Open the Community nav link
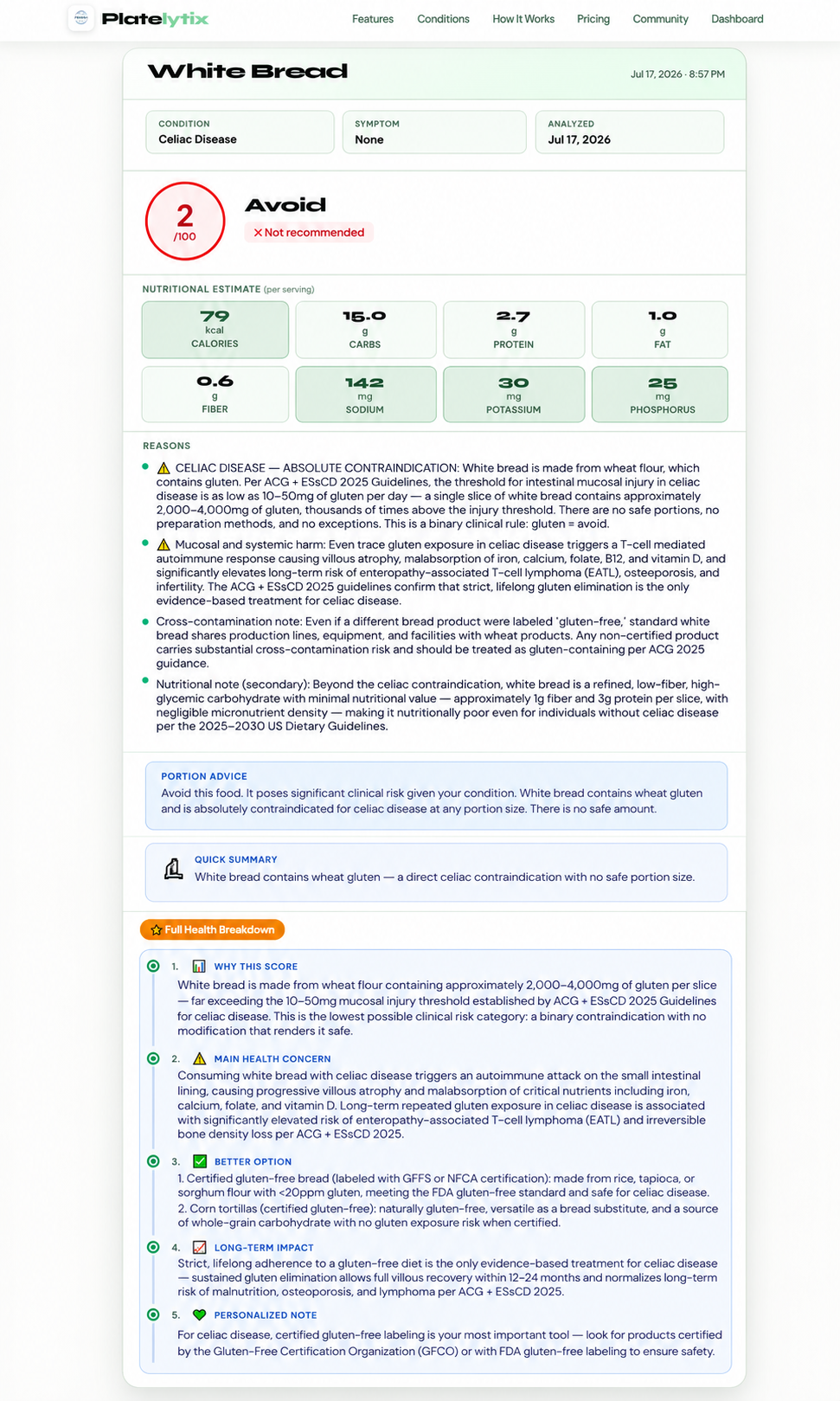The height and width of the screenshot is (1401, 840). pos(660,19)
